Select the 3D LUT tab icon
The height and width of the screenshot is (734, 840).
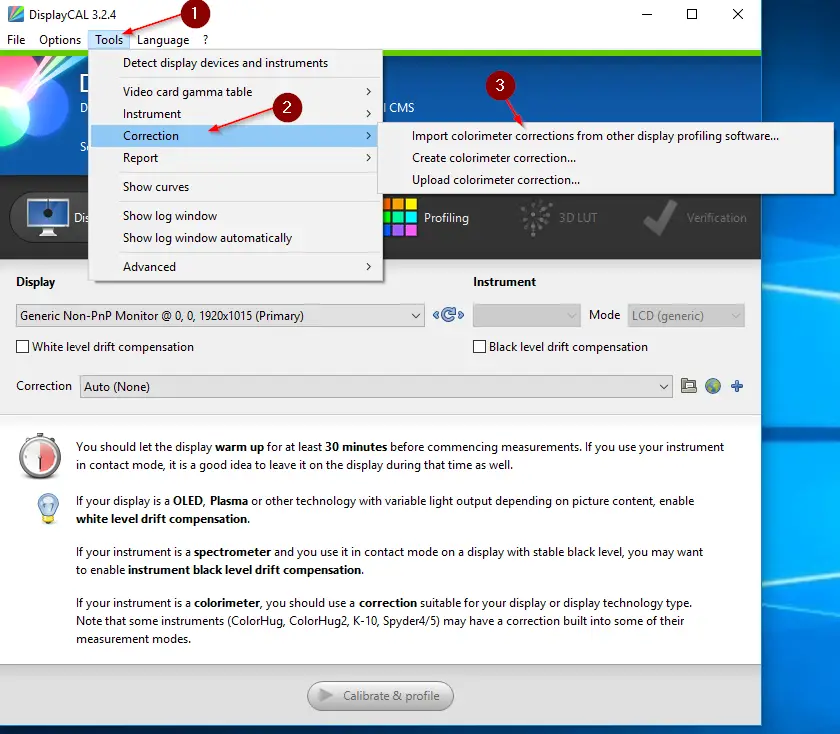536,218
